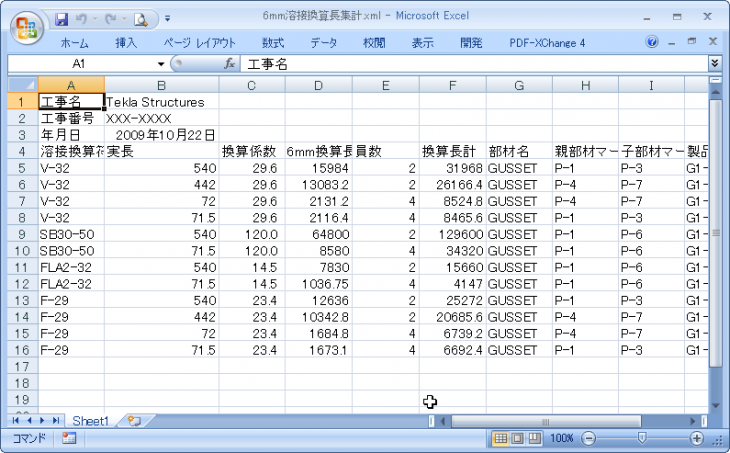Screen dimensions: 730x453
Task: Open the Name Box dropdown arrow
Action: coord(161,63)
